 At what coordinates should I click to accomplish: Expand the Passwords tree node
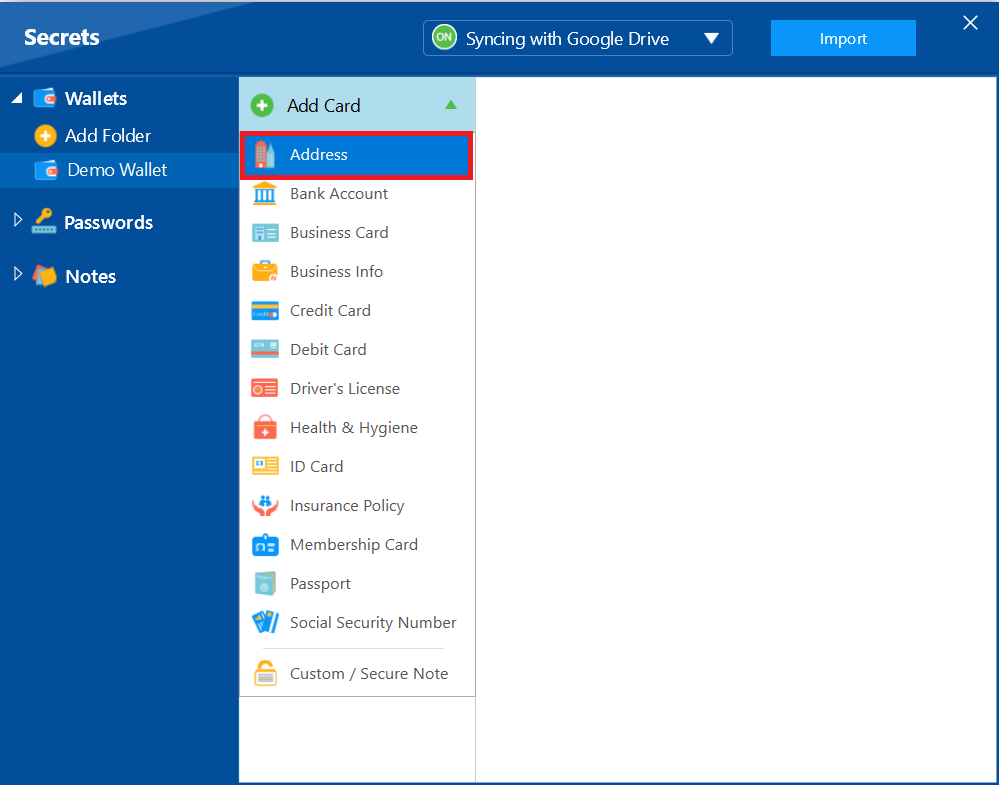tap(18, 220)
